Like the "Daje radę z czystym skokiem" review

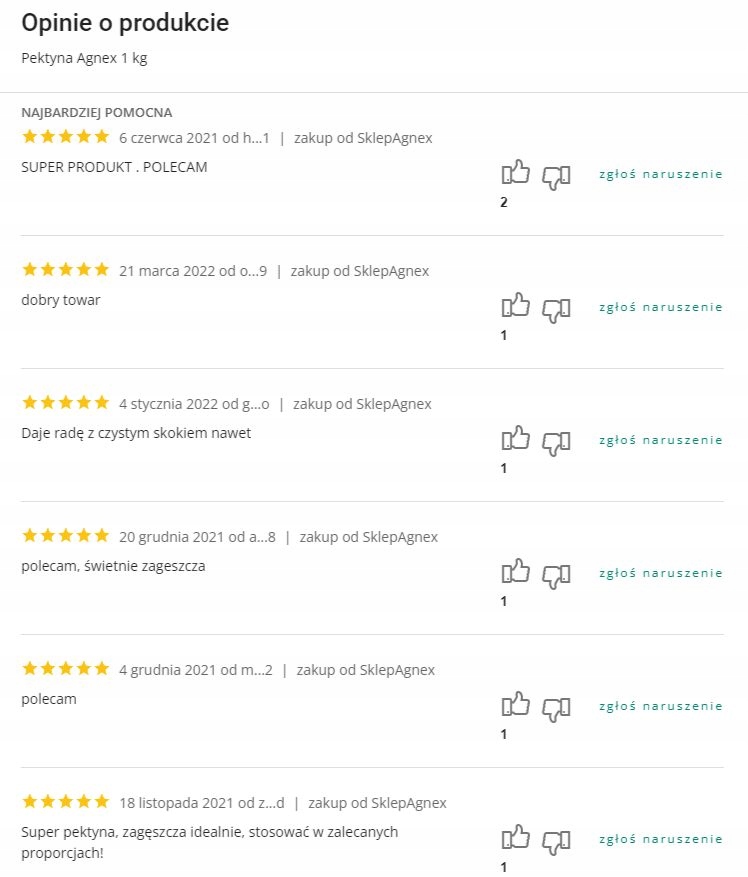click(515, 439)
